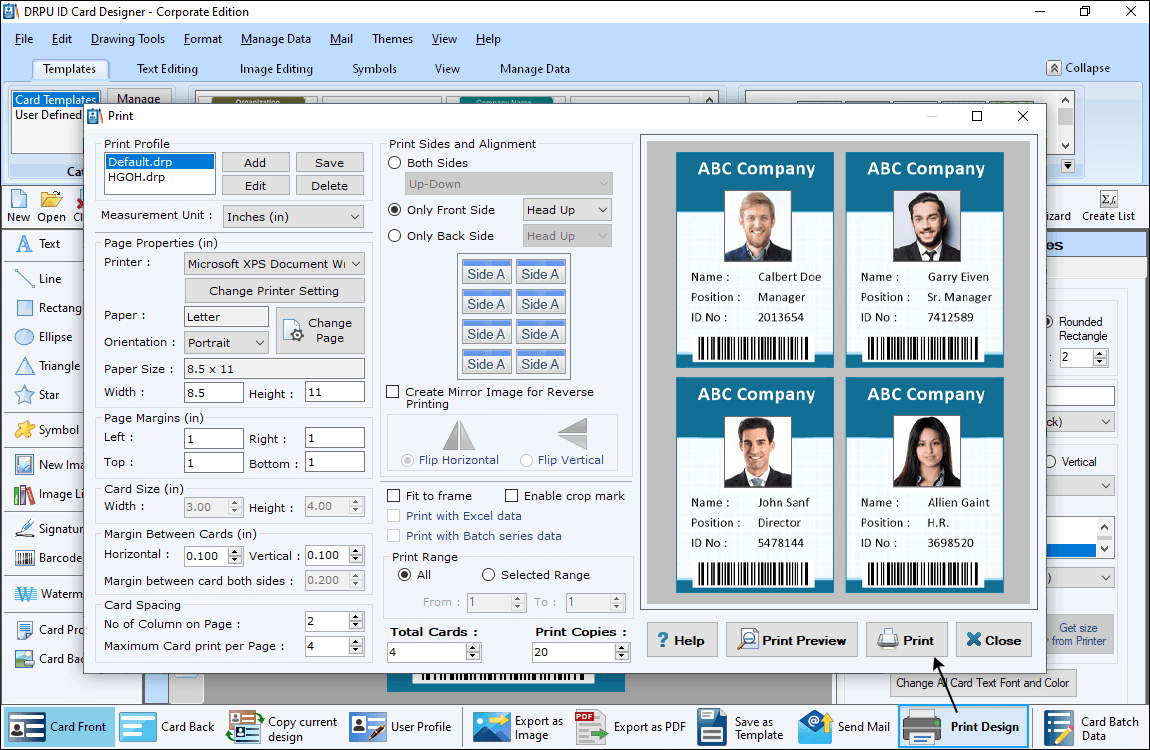
Task: Increase Total Cards stepper value
Action: (473, 647)
